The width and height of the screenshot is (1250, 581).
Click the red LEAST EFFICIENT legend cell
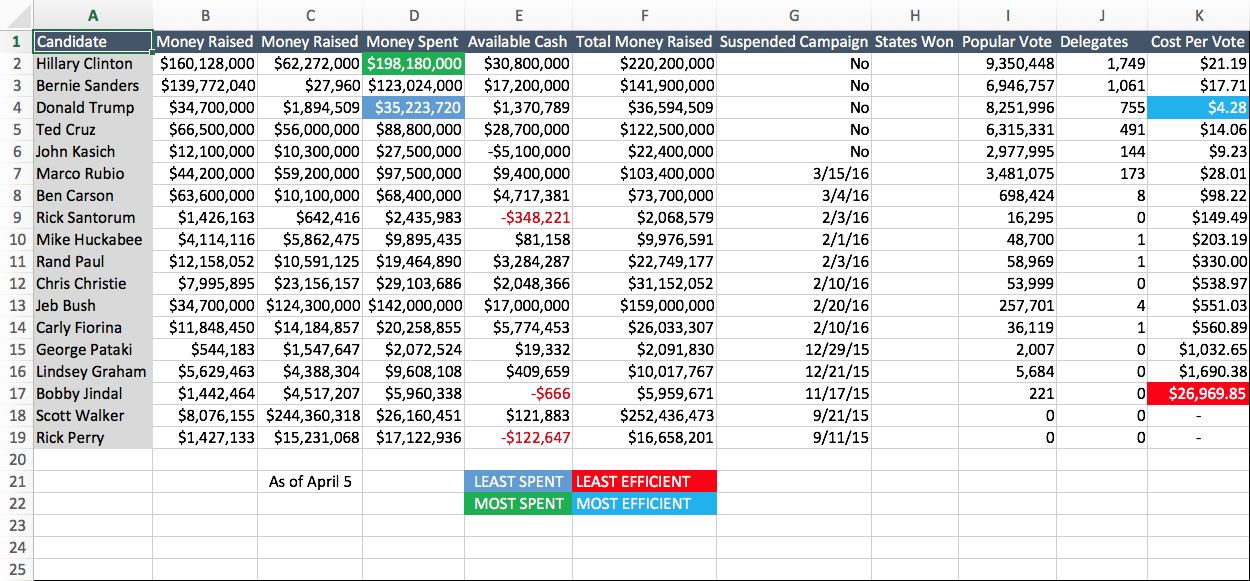(x=644, y=481)
